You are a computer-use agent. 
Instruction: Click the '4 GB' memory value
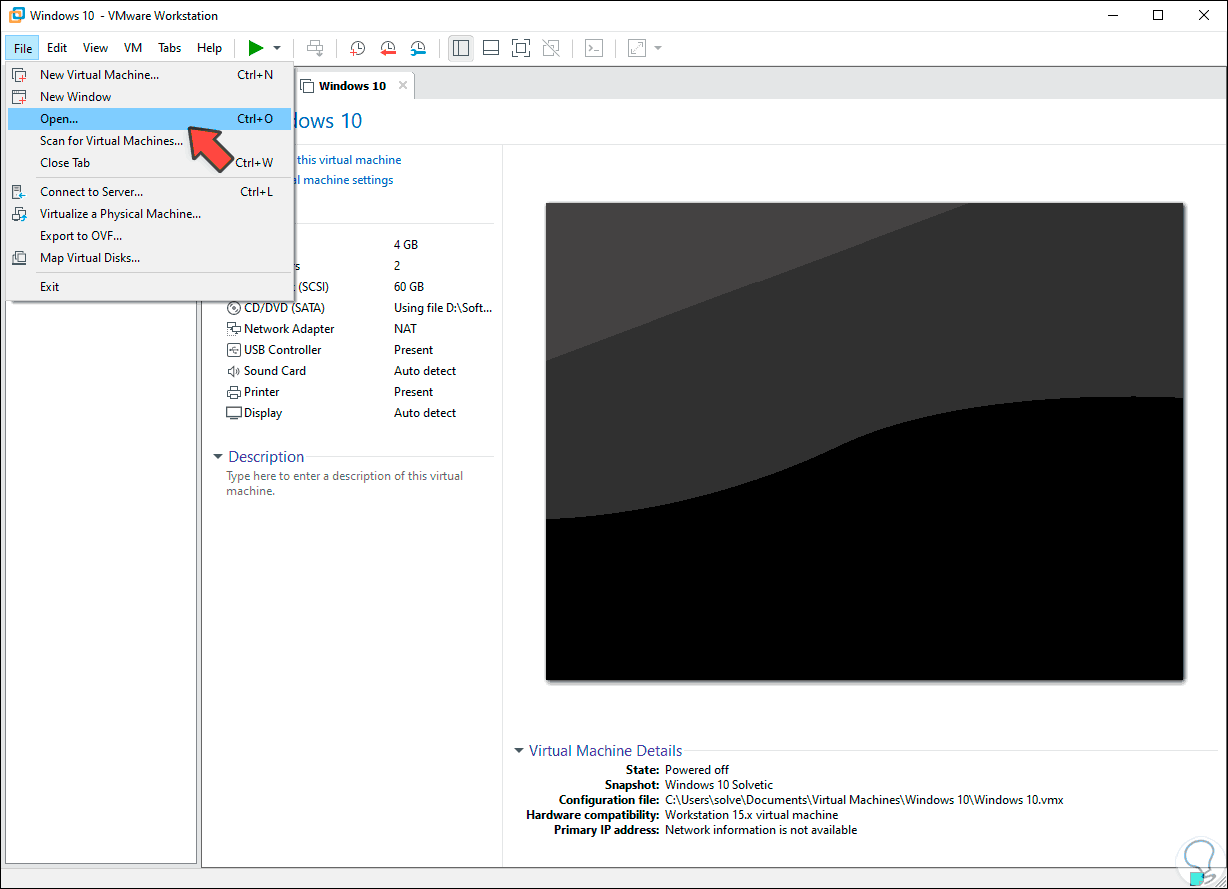pyautogui.click(x=406, y=245)
